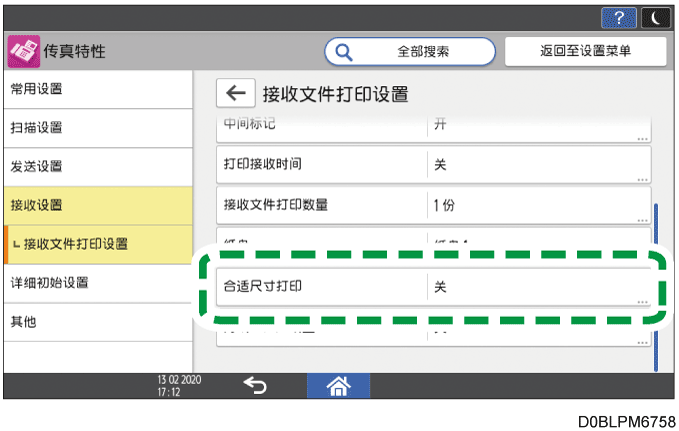
Task: Click the blue vertical scrollbar
Action: point(656,287)
